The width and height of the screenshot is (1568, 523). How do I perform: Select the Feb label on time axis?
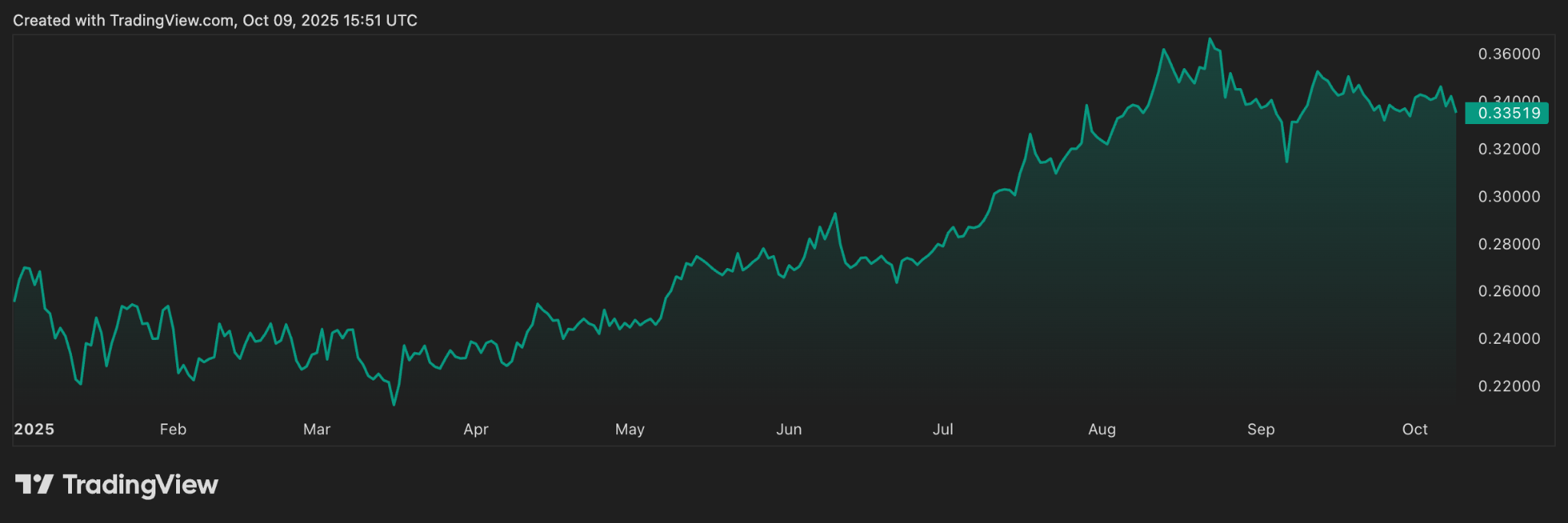click(173, 430)
